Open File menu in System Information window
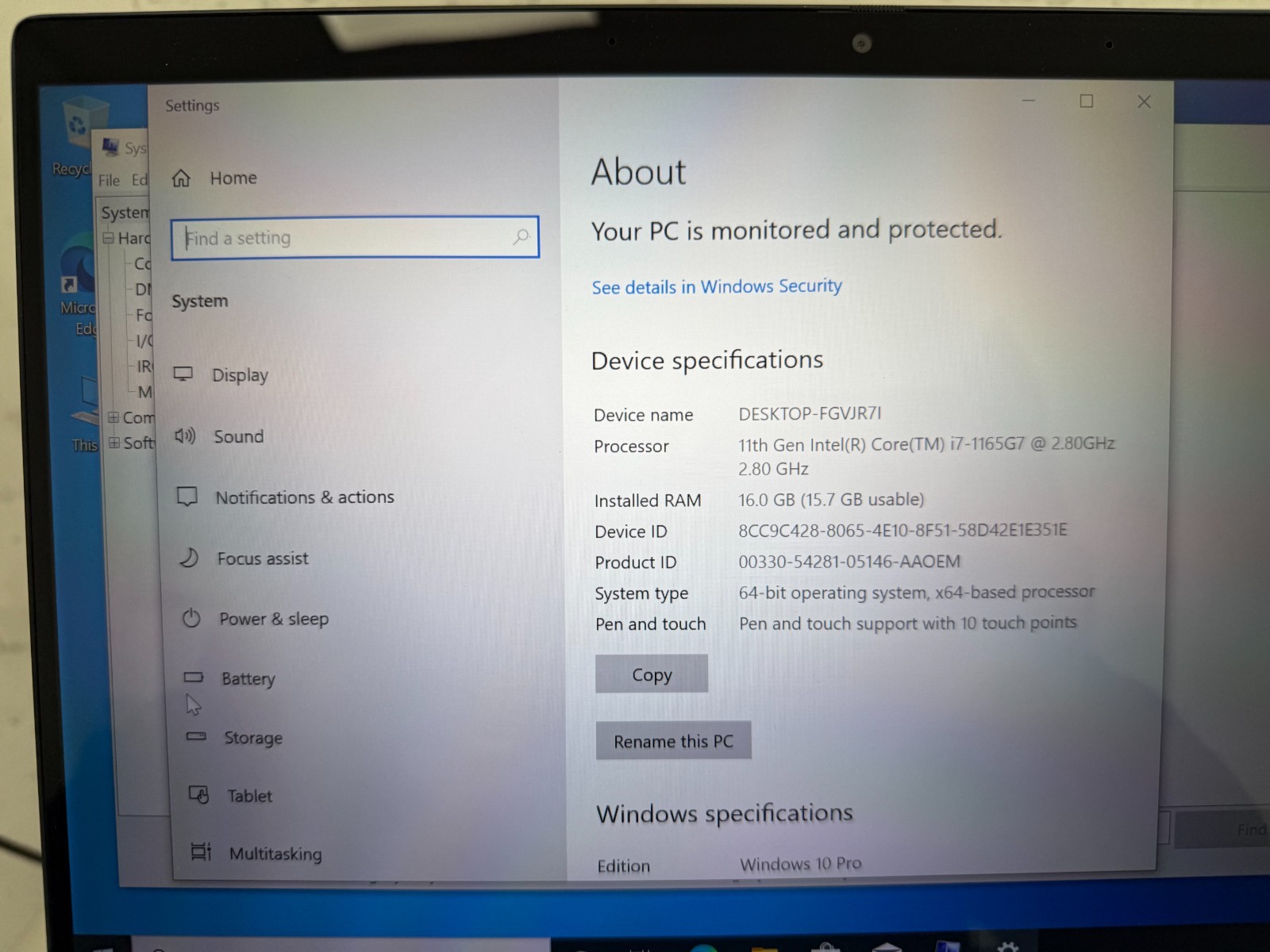The height and width of the screenshot is (952, 1270). coord(109,181)
